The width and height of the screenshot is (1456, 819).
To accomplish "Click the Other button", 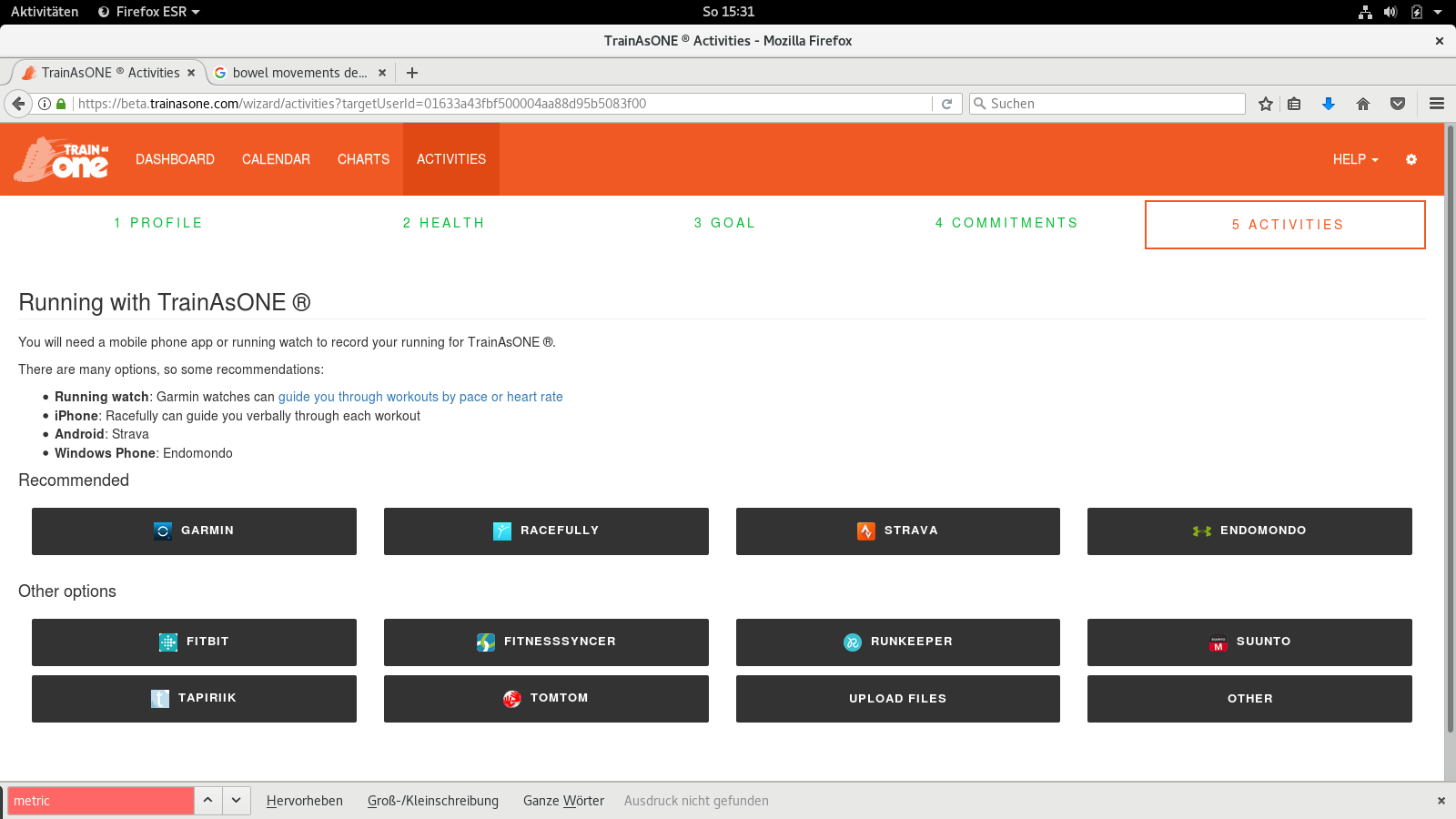I will click(1249, 699).
